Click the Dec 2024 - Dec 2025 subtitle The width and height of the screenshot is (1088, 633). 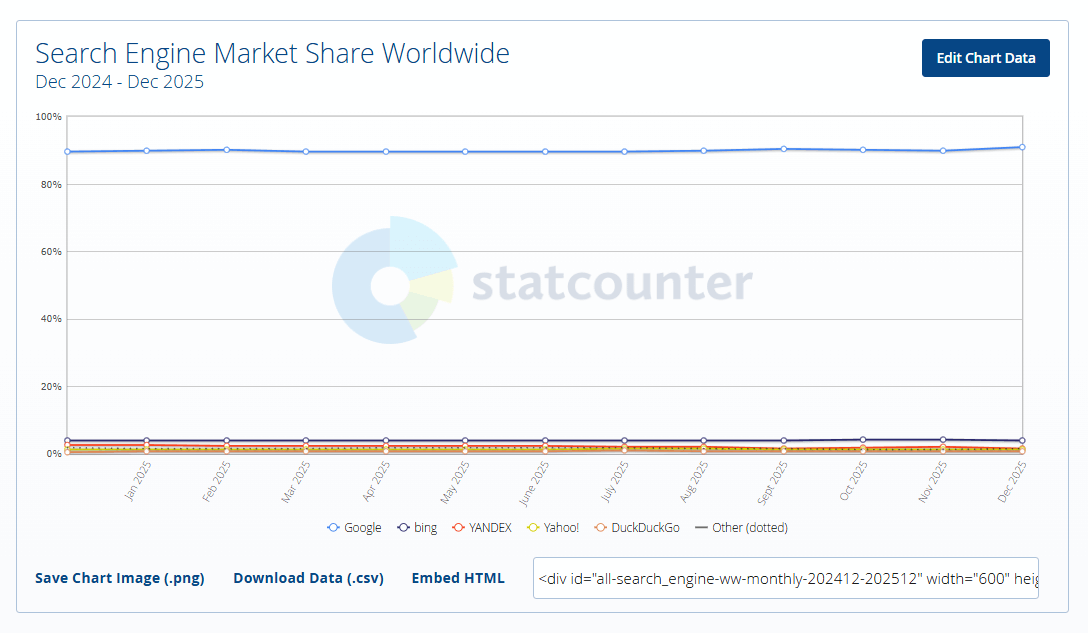(119, 82)
